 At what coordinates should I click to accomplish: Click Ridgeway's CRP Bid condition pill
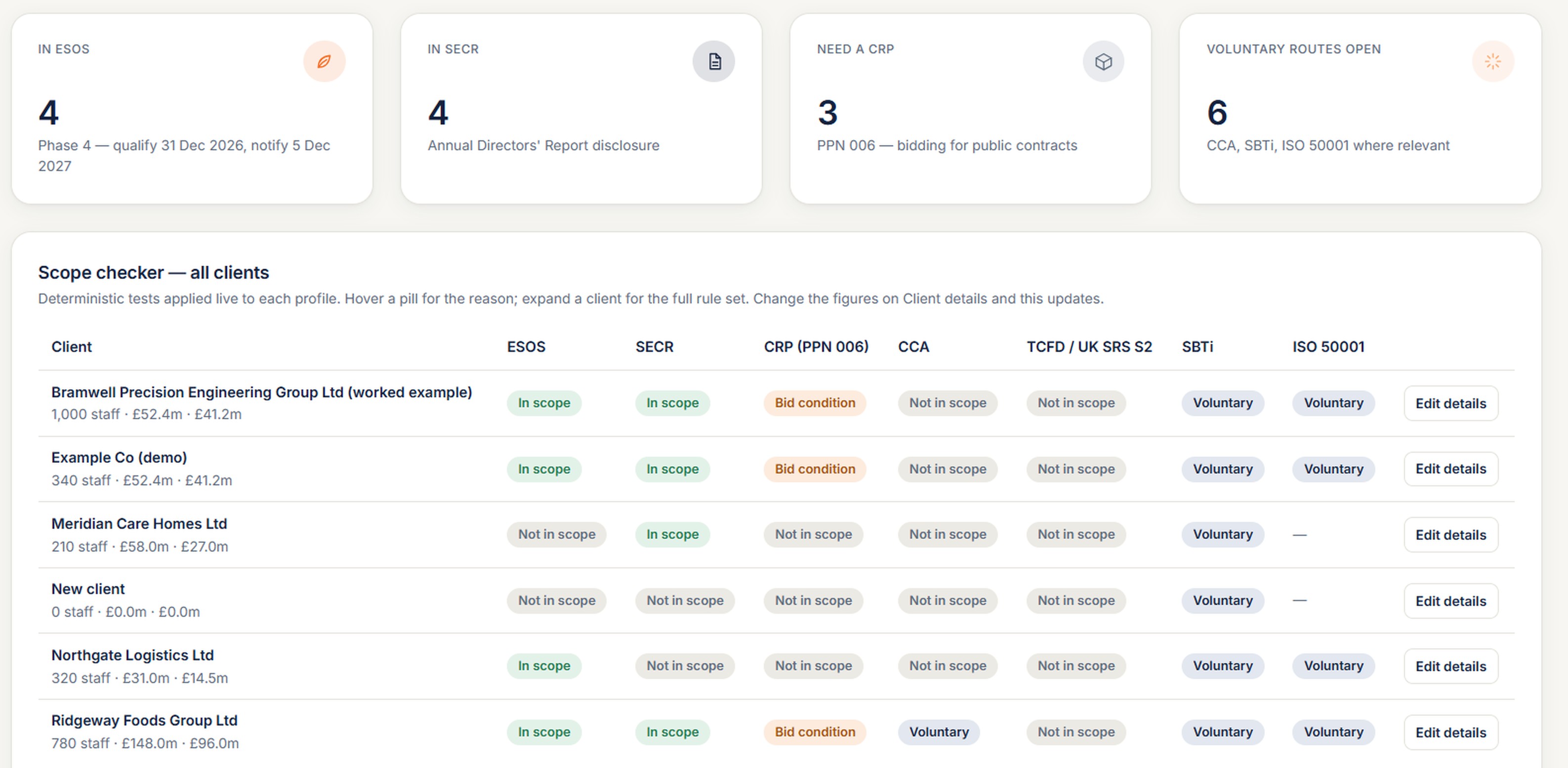[x=815, y=732]
